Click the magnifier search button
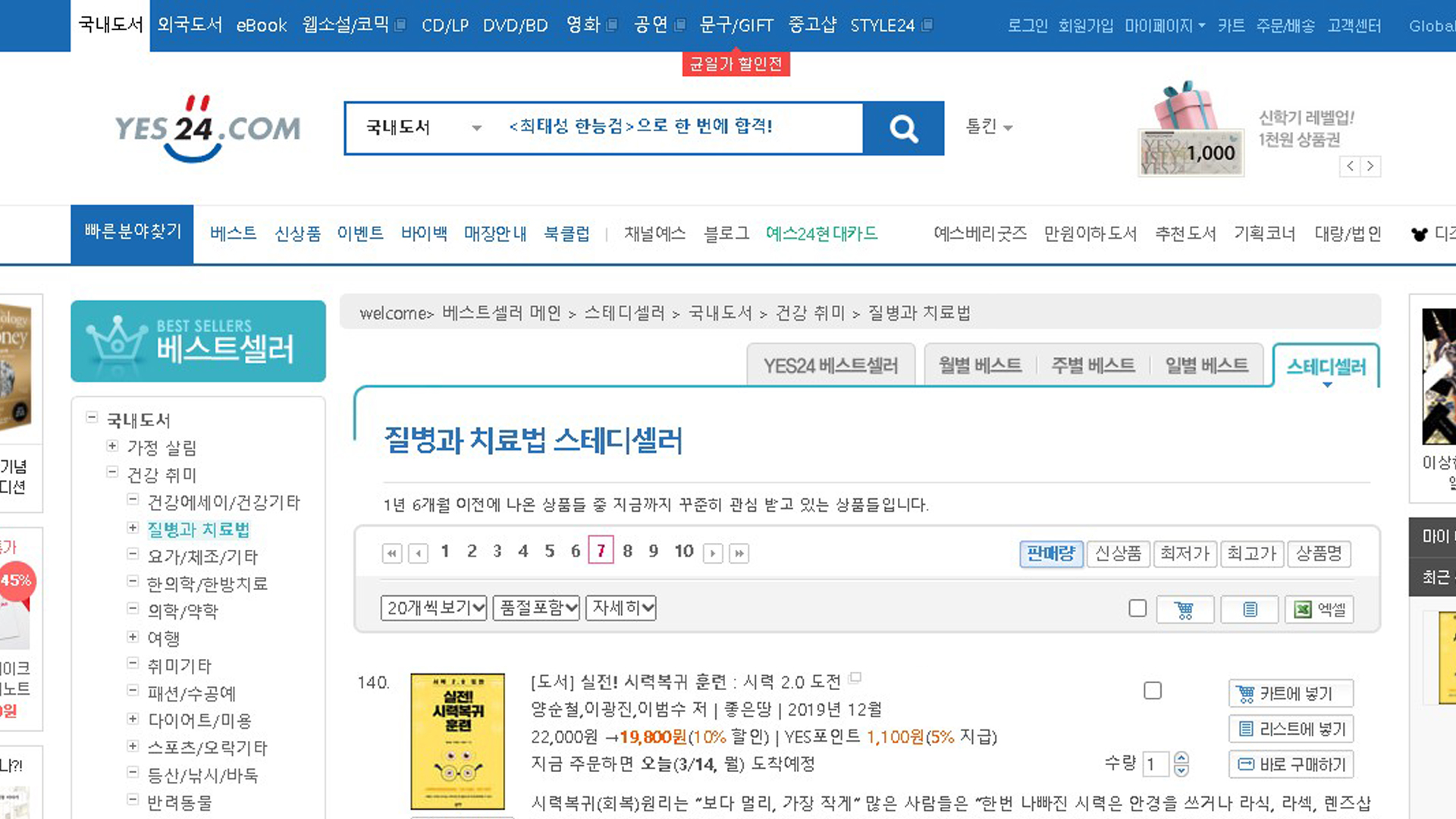This screenshot has width=1456, height=819. [x=903, y=128]
